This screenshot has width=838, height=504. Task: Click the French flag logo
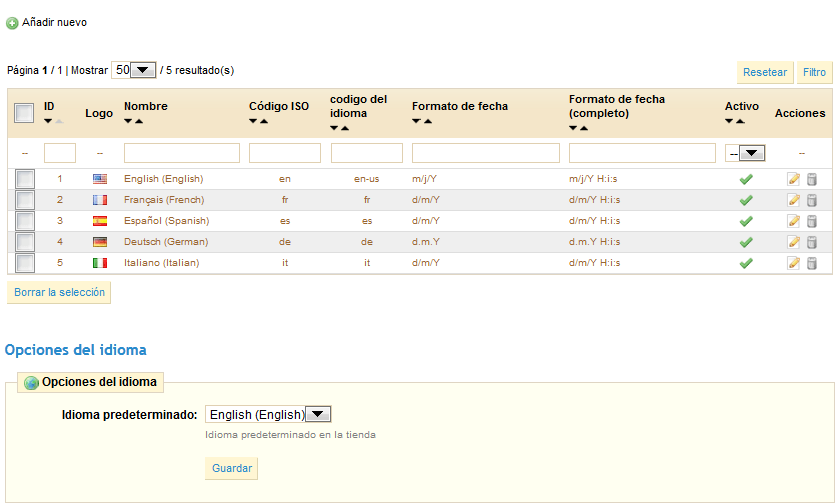coord(100,200)
